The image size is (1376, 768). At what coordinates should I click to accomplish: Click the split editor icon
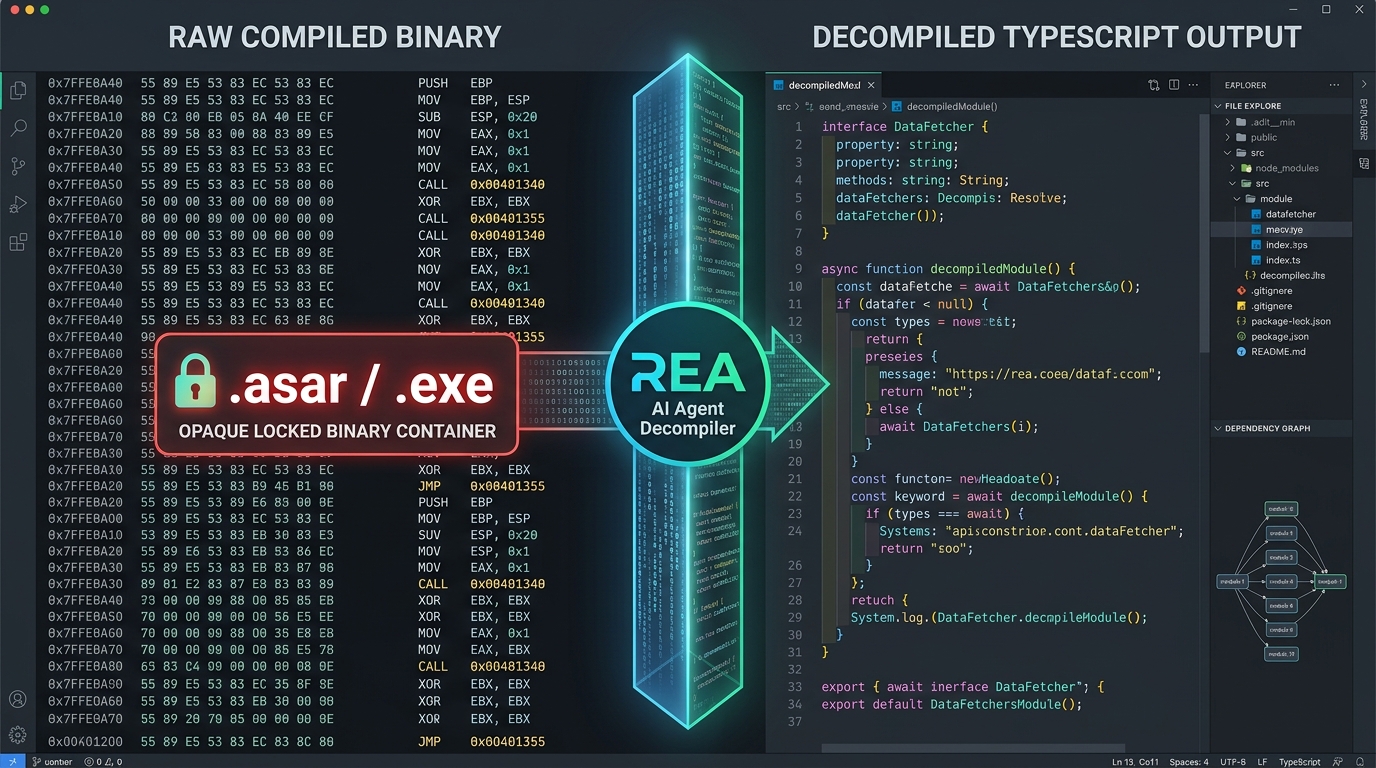[1174, 85]
